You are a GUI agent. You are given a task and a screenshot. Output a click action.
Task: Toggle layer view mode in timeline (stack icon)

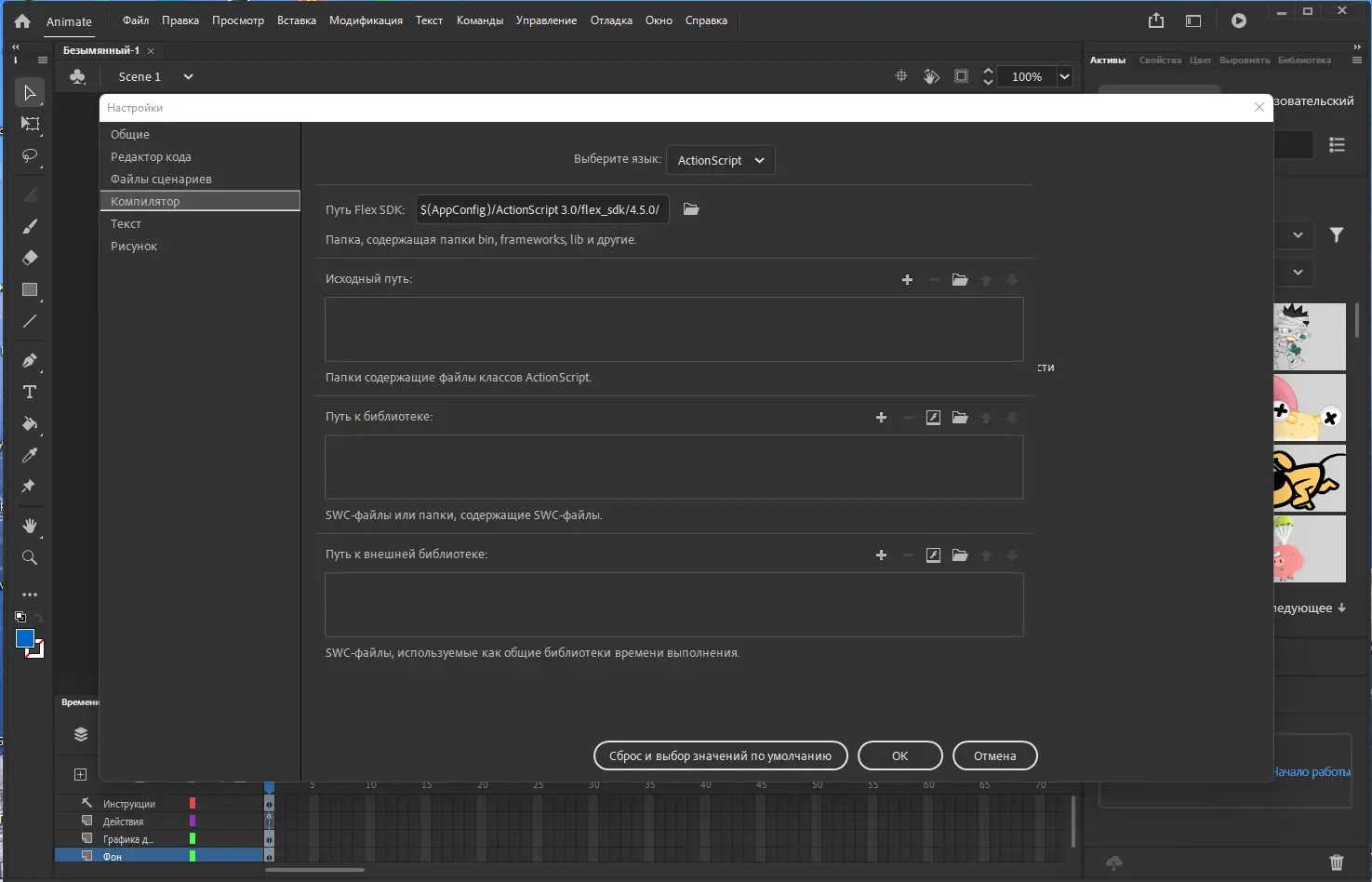[x=81, y=734]
